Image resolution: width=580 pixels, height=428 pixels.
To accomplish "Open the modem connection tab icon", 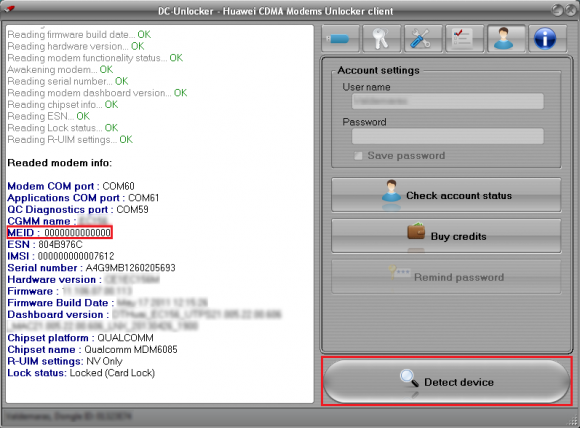I will (340, 38).
